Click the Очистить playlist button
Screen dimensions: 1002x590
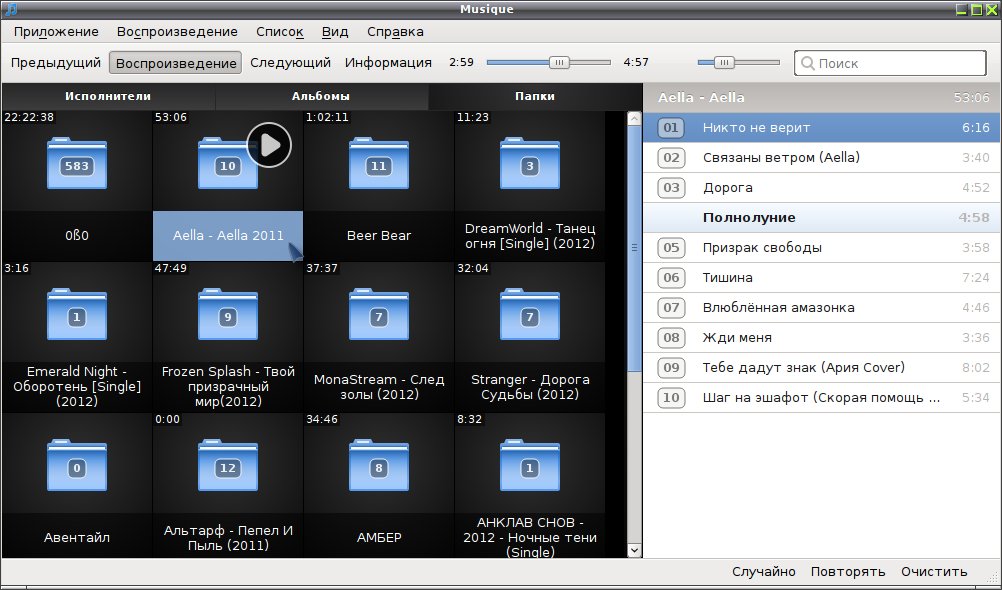click(x=934, y=571)
